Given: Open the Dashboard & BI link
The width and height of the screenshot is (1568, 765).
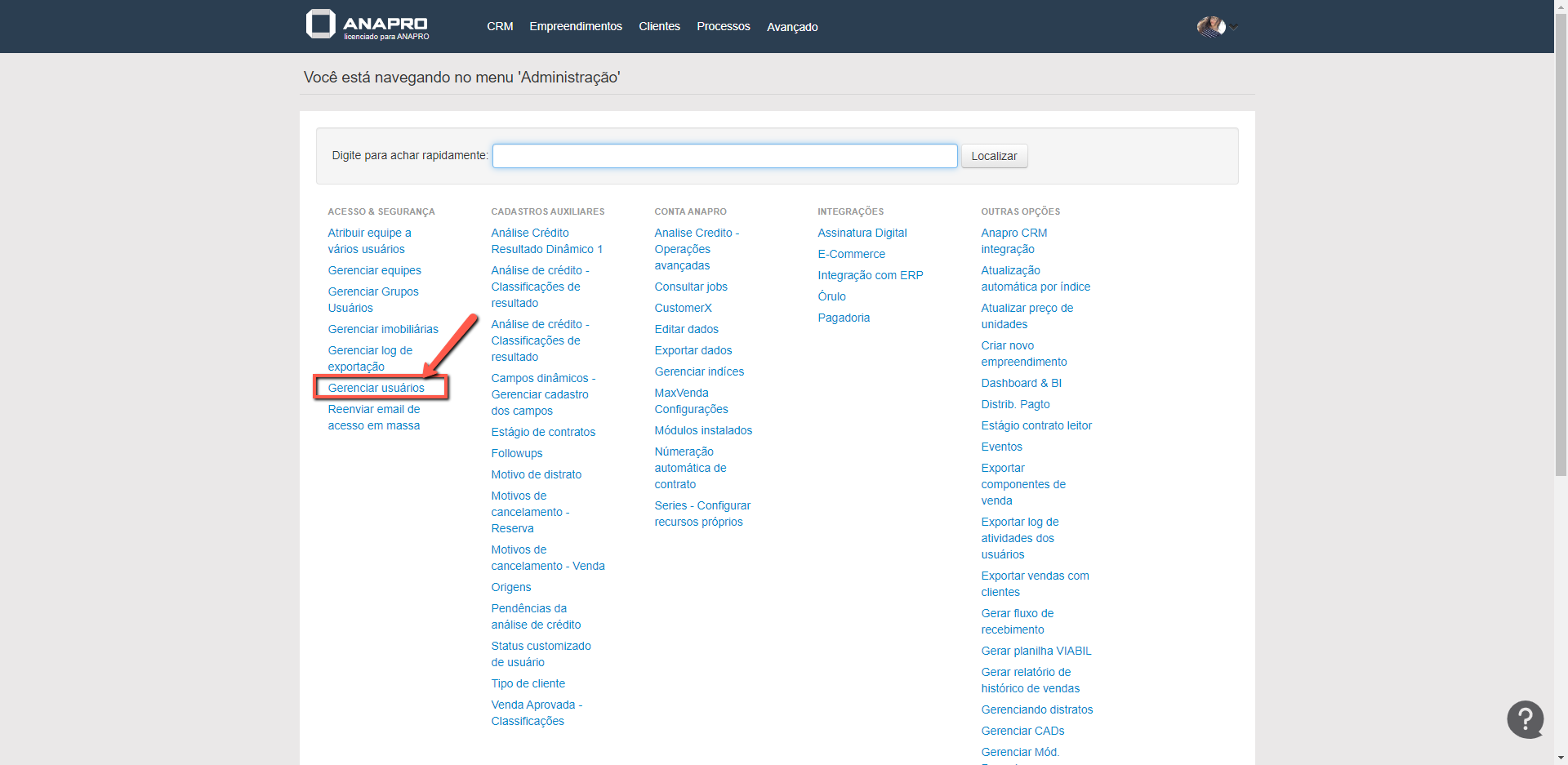Looking at the screenshot, I should tap(1021, 383).
